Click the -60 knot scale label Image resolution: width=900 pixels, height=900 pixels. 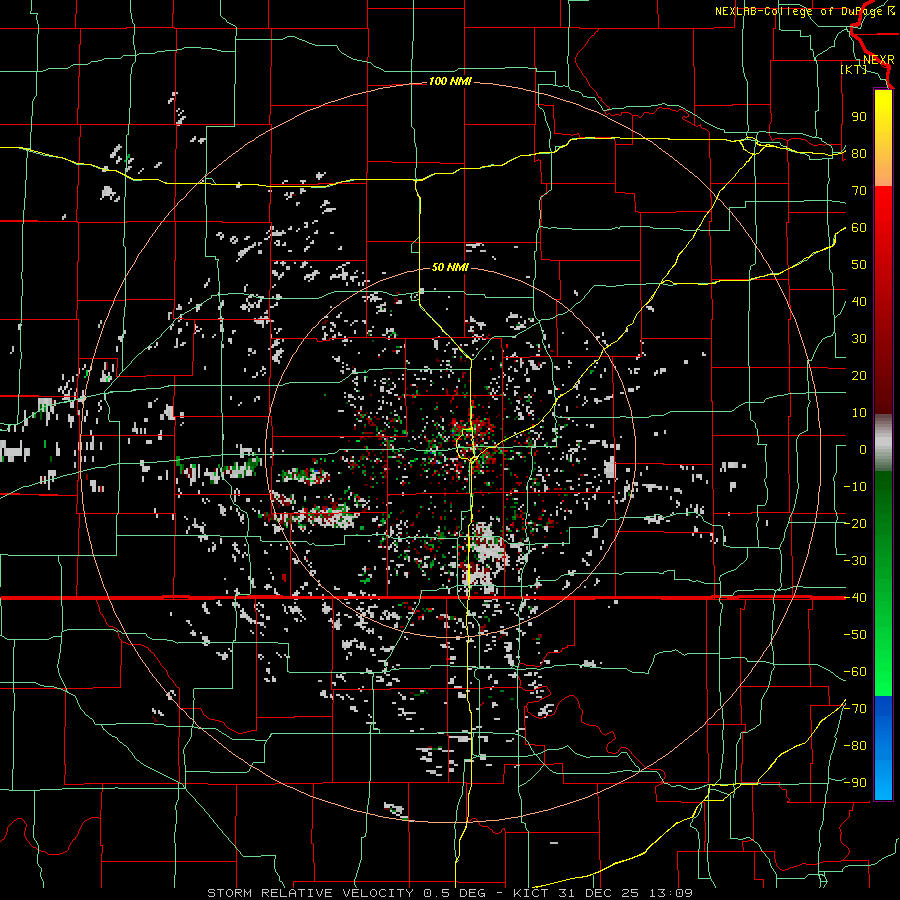pos(855,672)
